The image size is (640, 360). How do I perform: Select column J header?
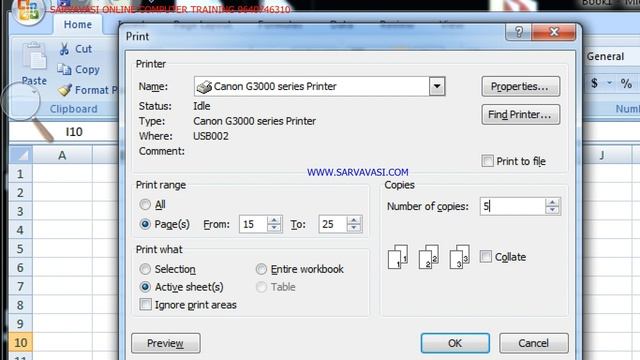(602, 155)
